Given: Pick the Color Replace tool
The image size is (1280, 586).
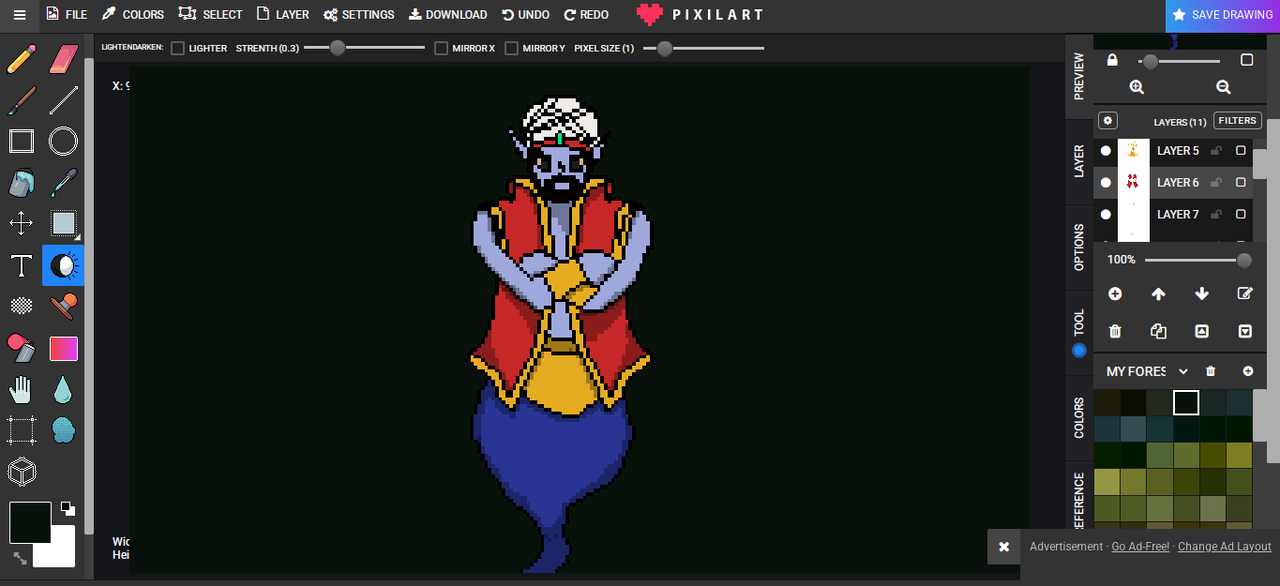Looking at the screenshot, I should tap(21, 348).
